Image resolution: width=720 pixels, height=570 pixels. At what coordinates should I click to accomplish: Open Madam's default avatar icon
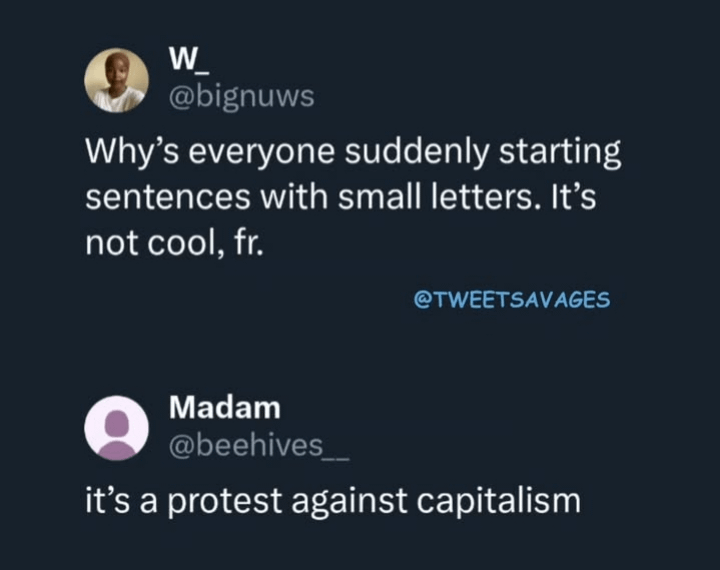click(x=116, y=426)
